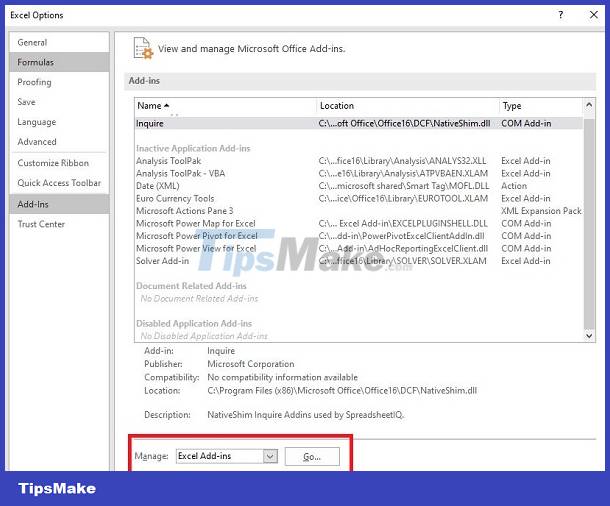Click the NativeShim.dll location in list
Viewport: 610px width, 506px height.
(x=404, y=123)
